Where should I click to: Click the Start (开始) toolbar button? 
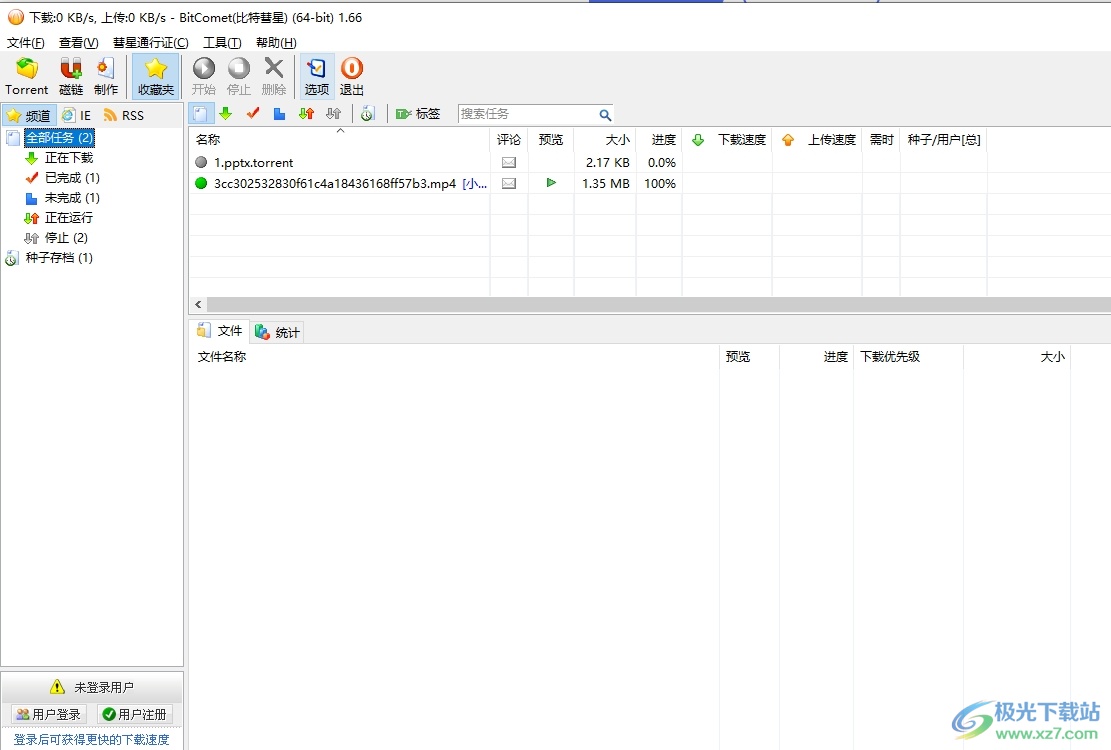click(x=203, y=76)
